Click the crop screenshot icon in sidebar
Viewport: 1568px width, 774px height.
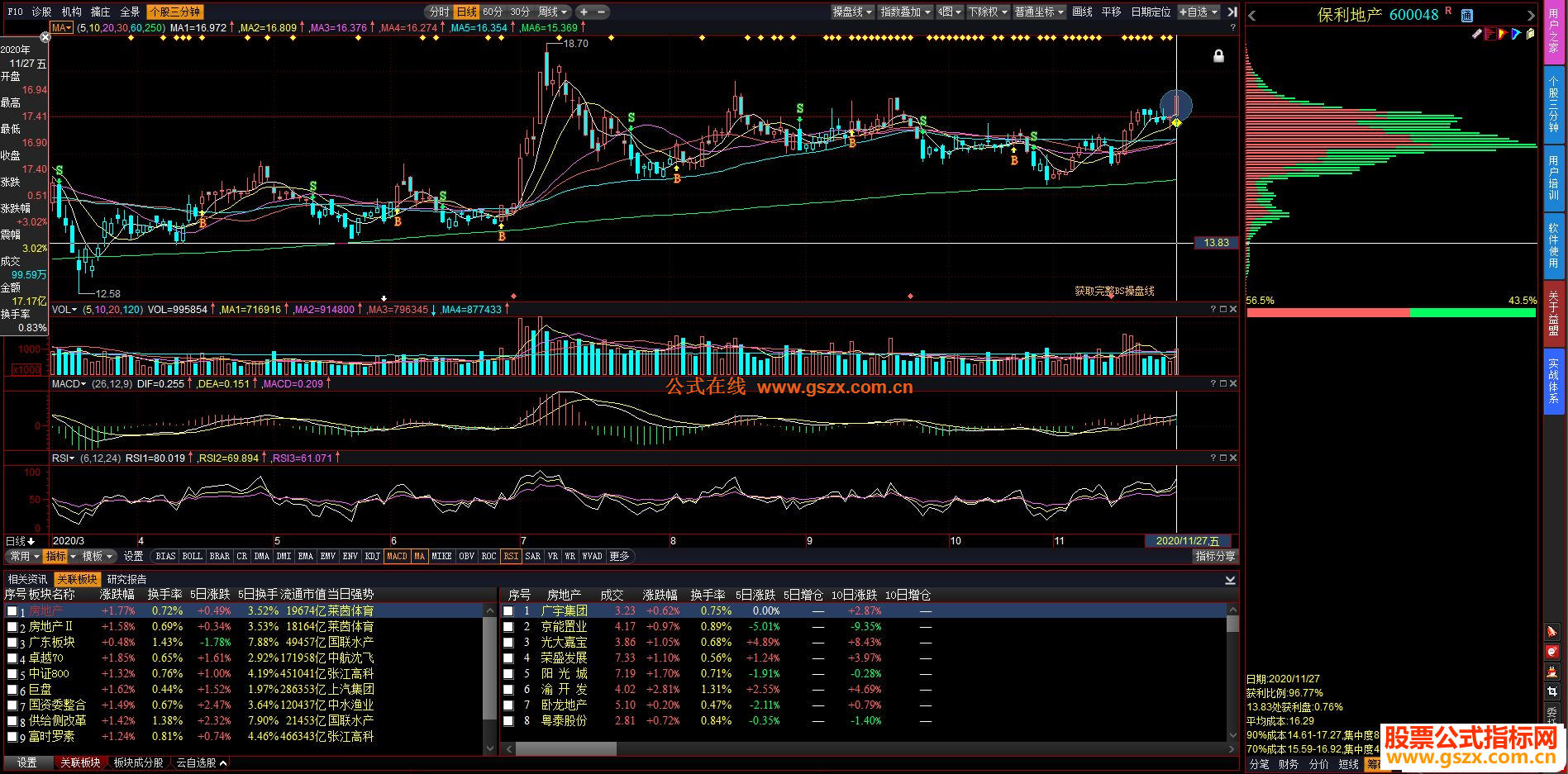click(1551, 691)
